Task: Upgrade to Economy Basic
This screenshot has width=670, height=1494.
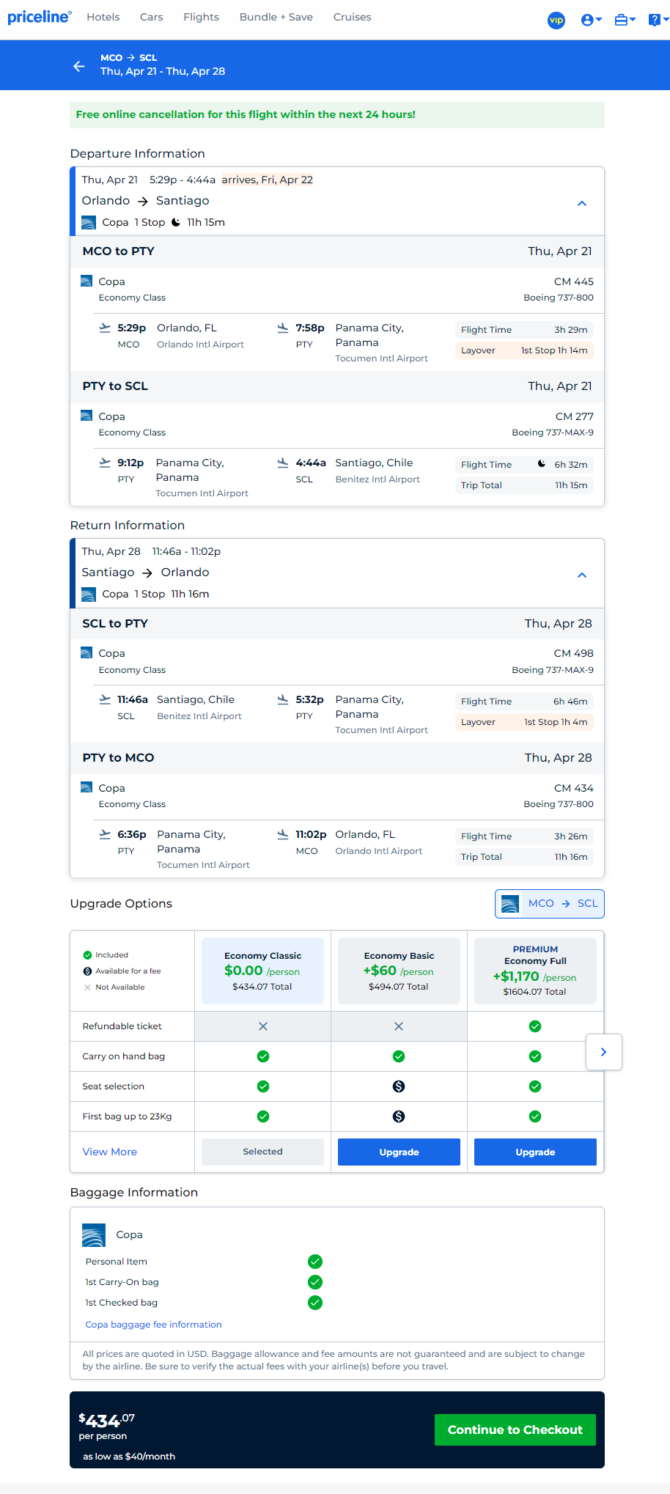Action: 399,1152
